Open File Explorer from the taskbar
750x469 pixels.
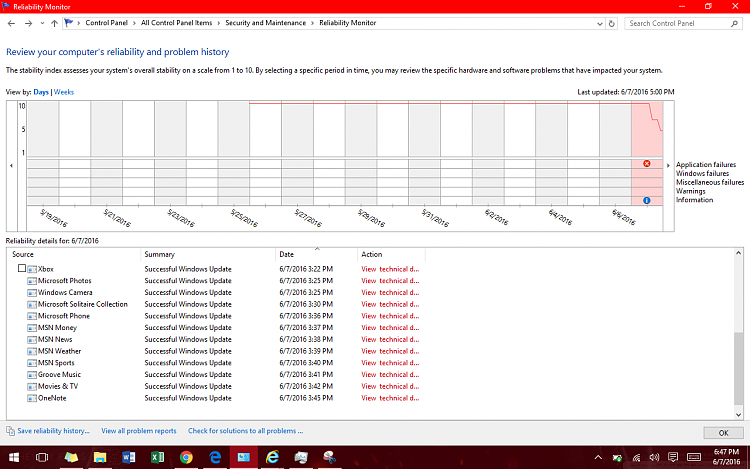(x=99, y=458)
